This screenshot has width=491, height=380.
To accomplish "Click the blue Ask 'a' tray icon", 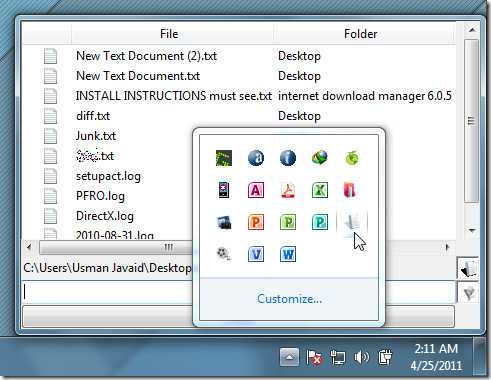I will [x=256, y=158].
